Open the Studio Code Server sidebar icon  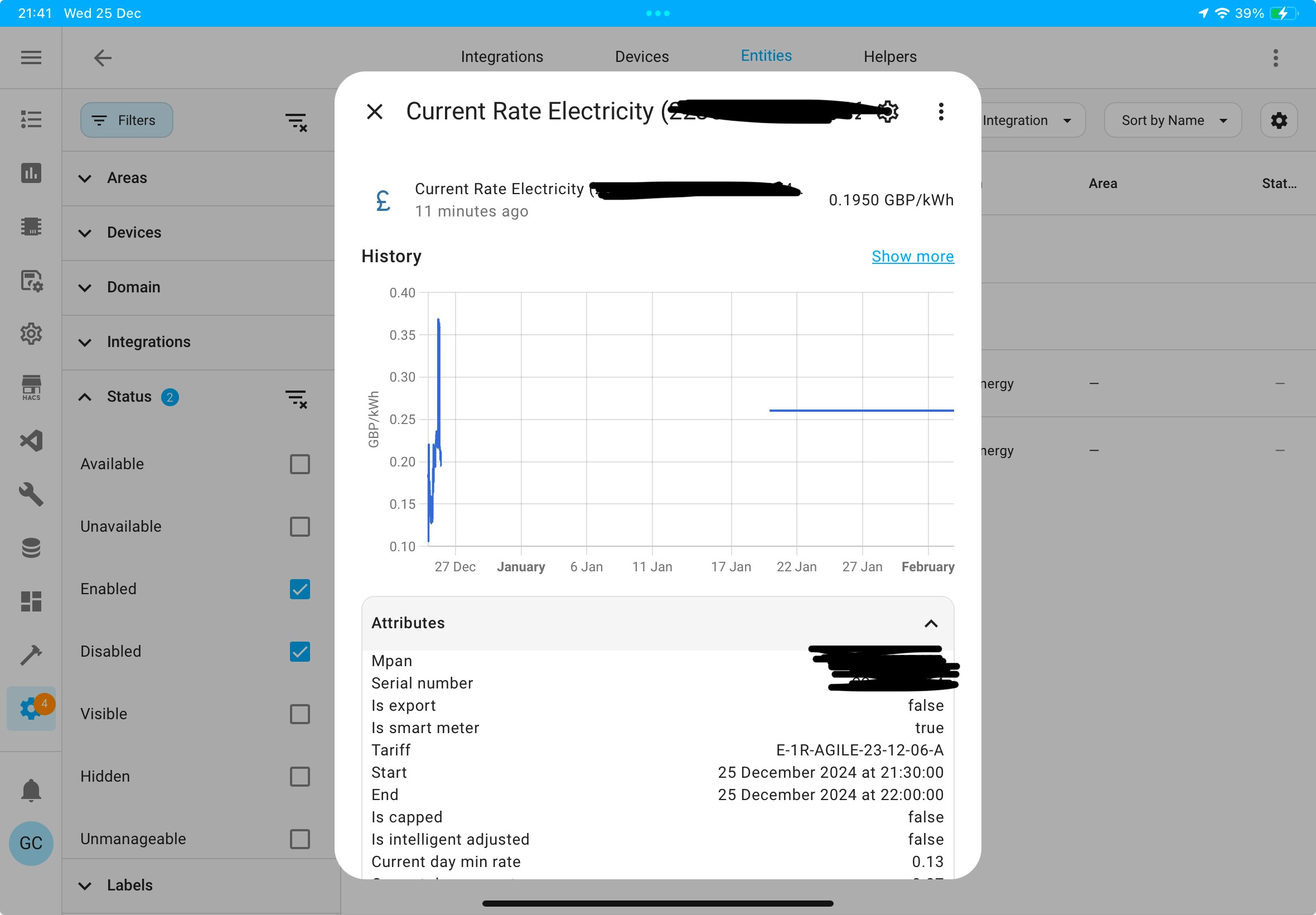[x=31, y=441]
